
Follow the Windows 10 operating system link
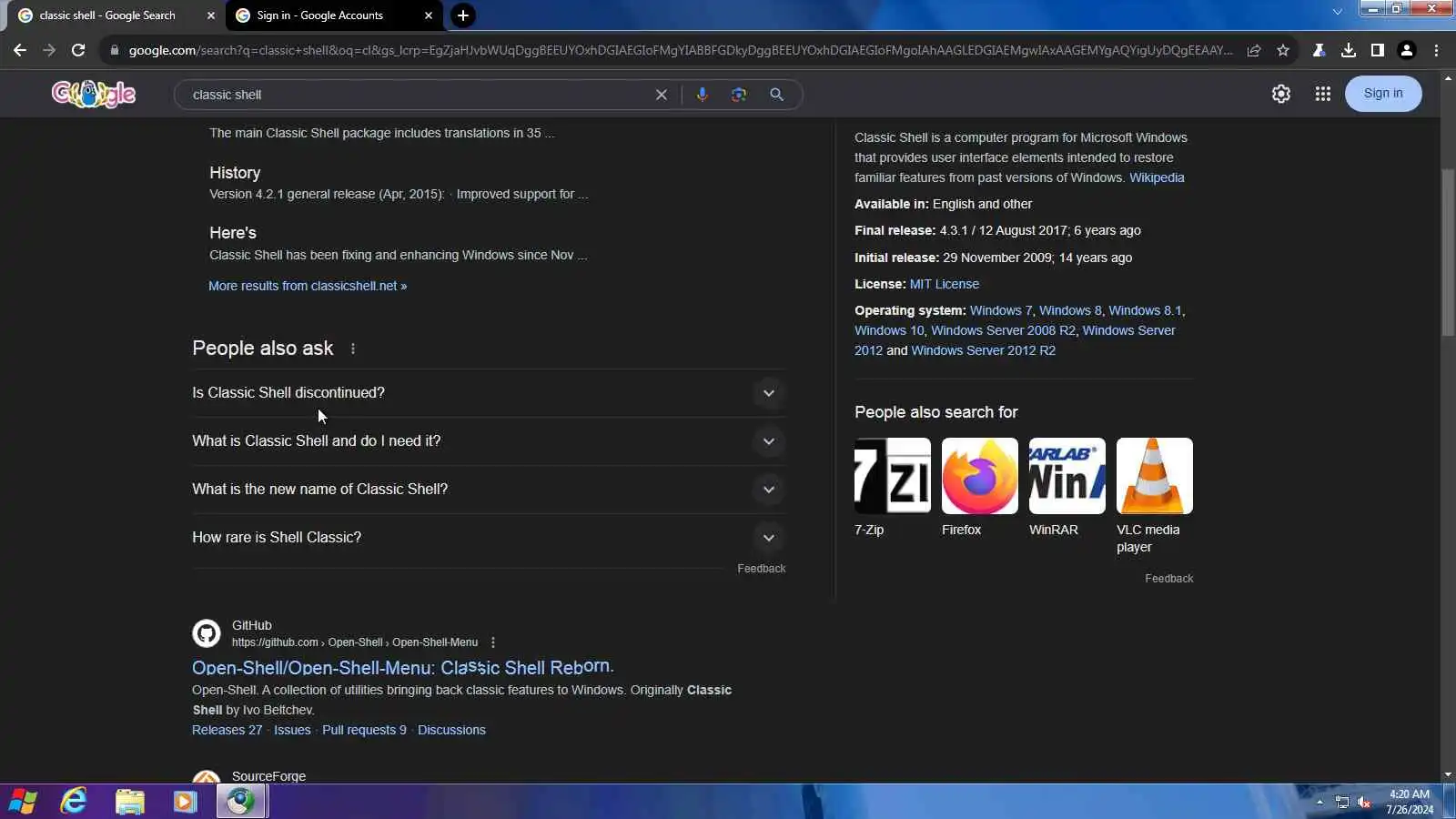[x=889, y=330]
